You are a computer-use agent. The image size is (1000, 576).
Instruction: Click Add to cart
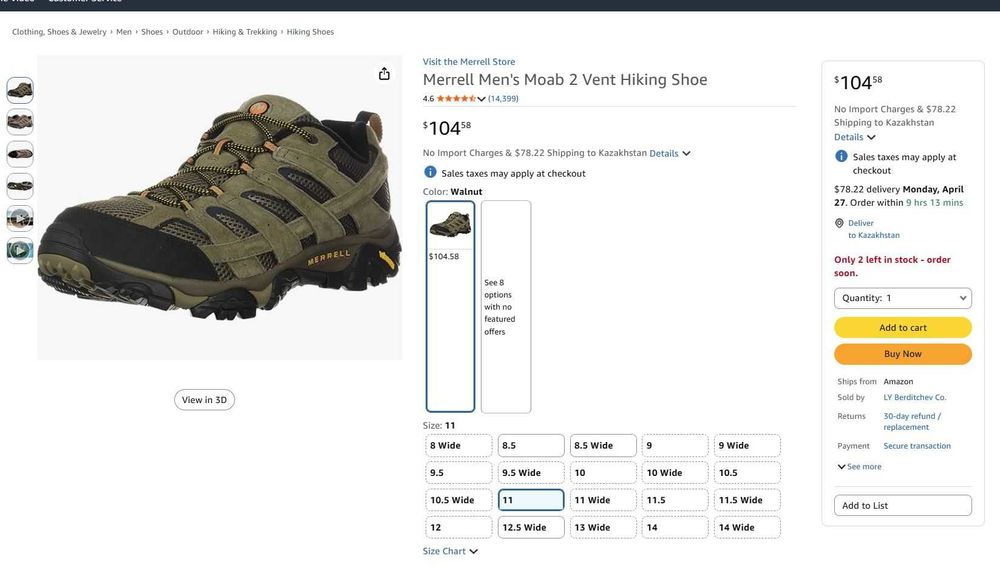point(902,327)
